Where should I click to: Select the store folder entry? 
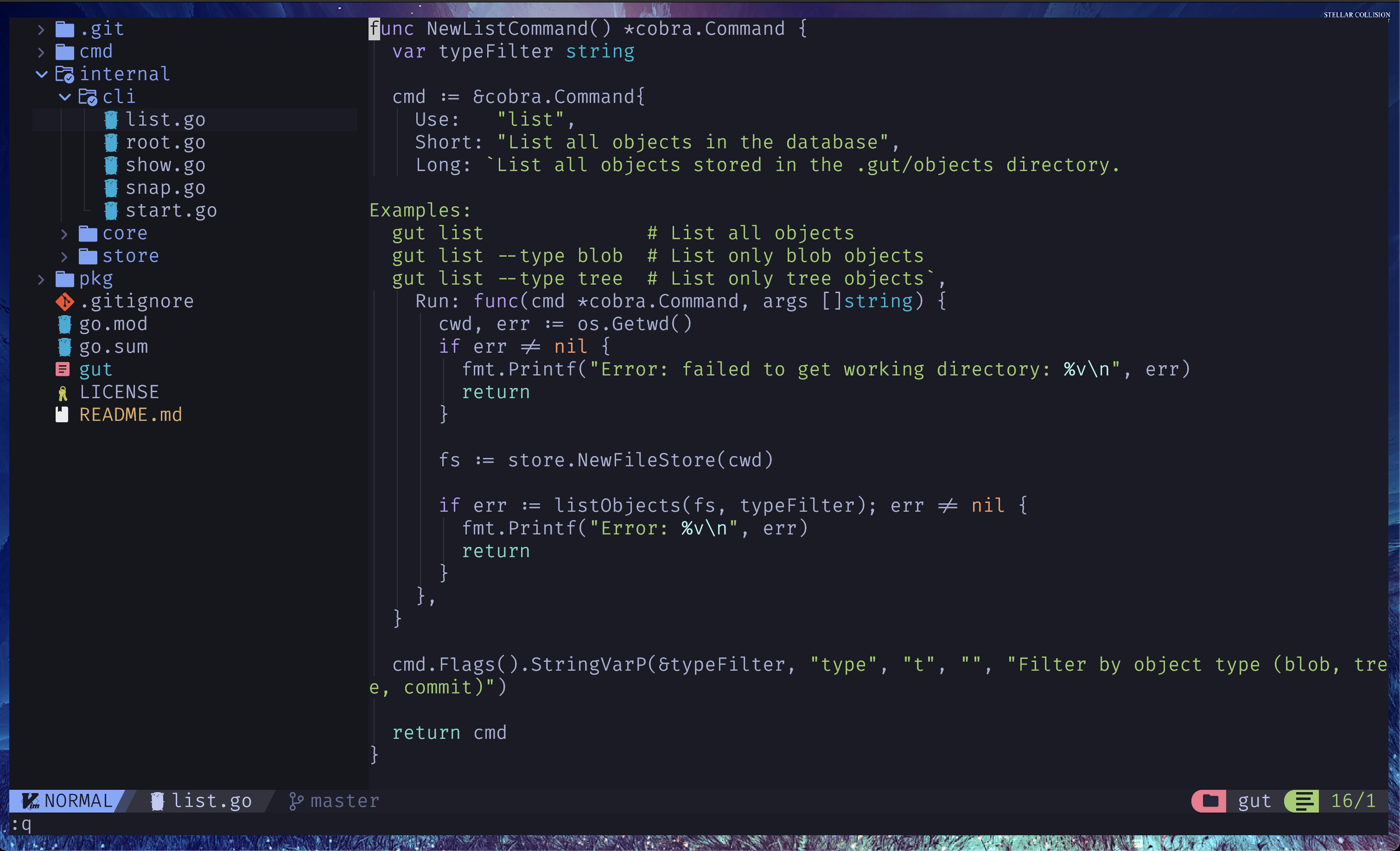click(130, 256)
